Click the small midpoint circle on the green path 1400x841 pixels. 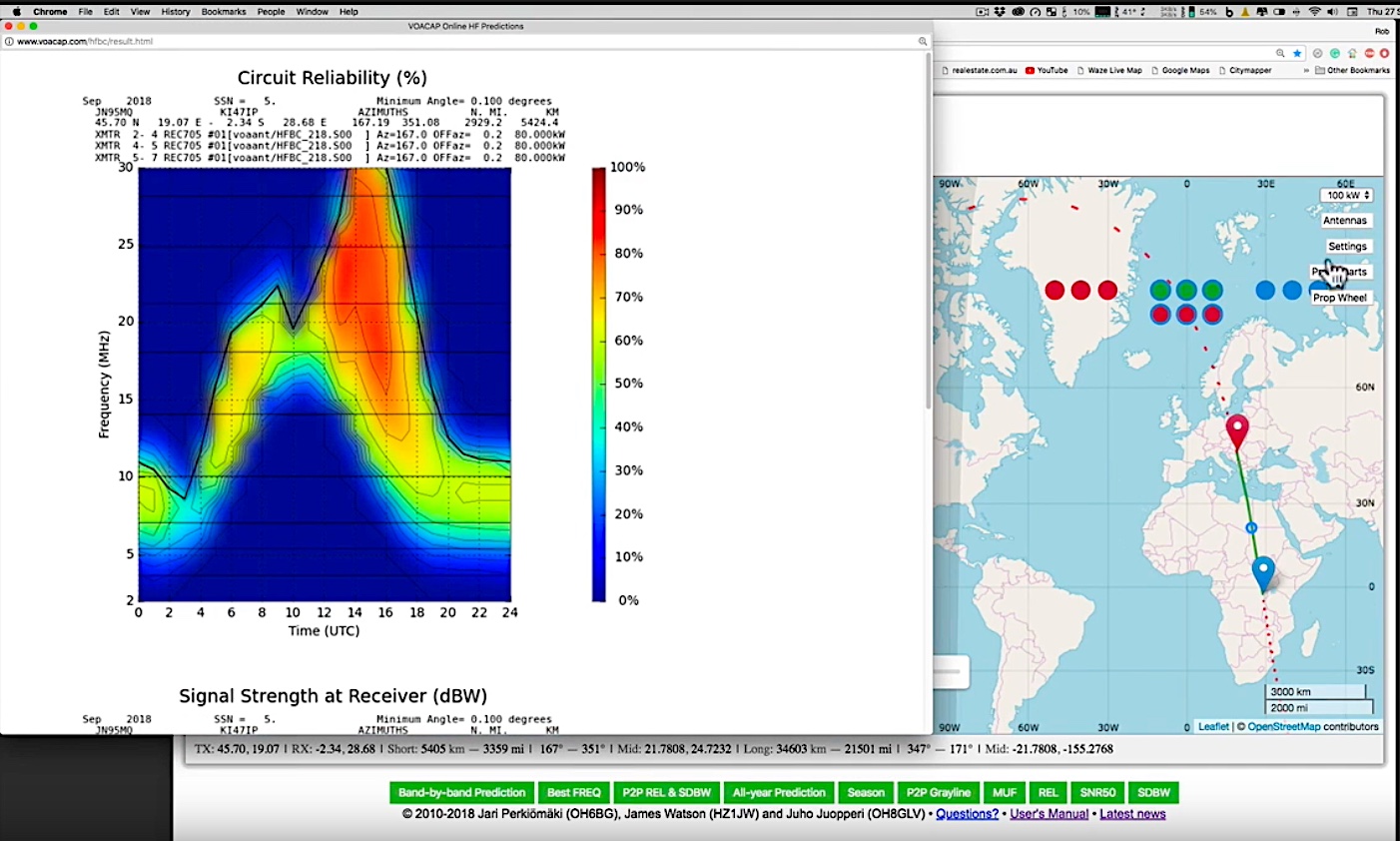(x=1249, y=527)
